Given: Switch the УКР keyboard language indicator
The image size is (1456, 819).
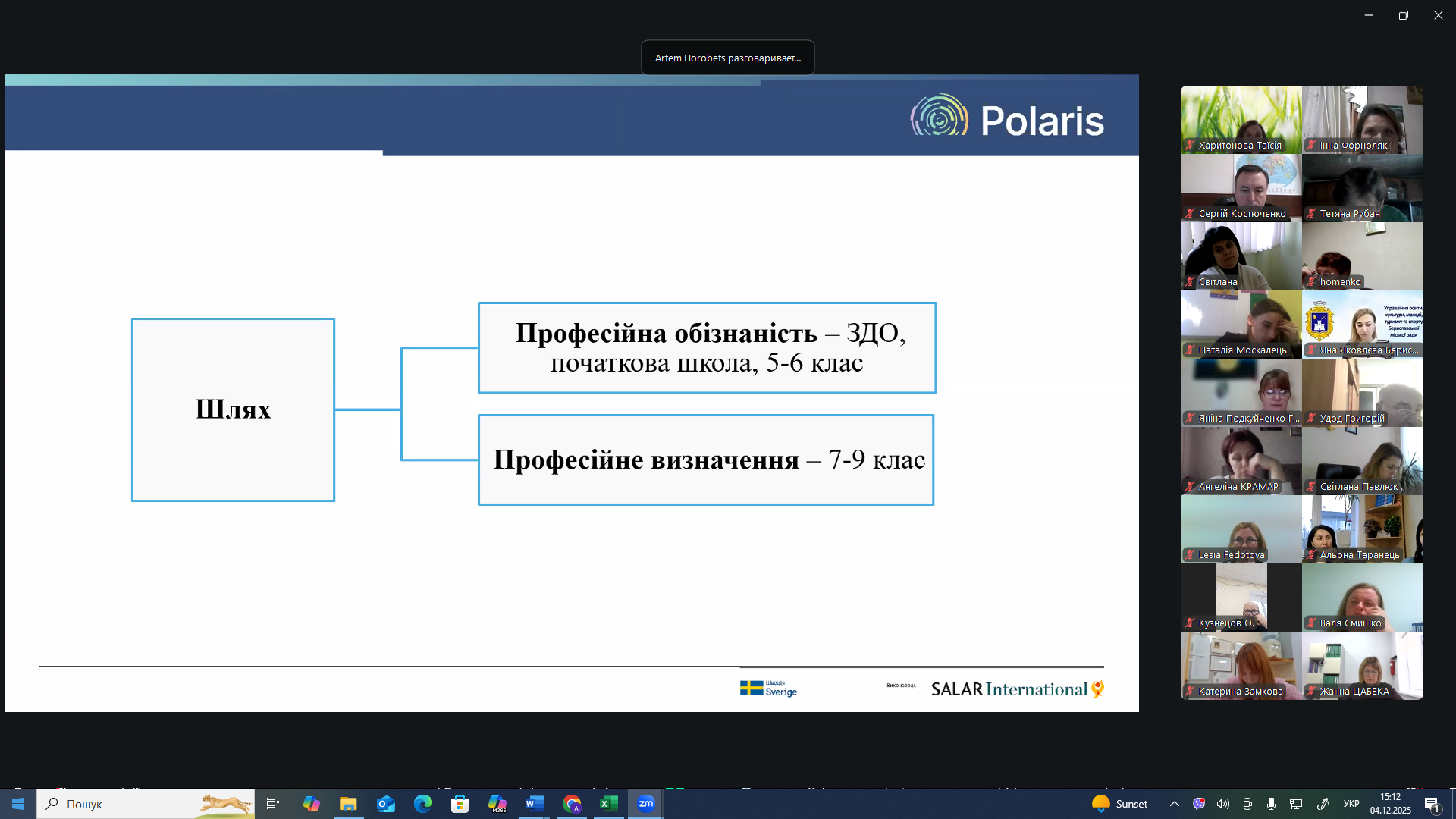Looking at the screenshot, I should [x=1351, y=804].
